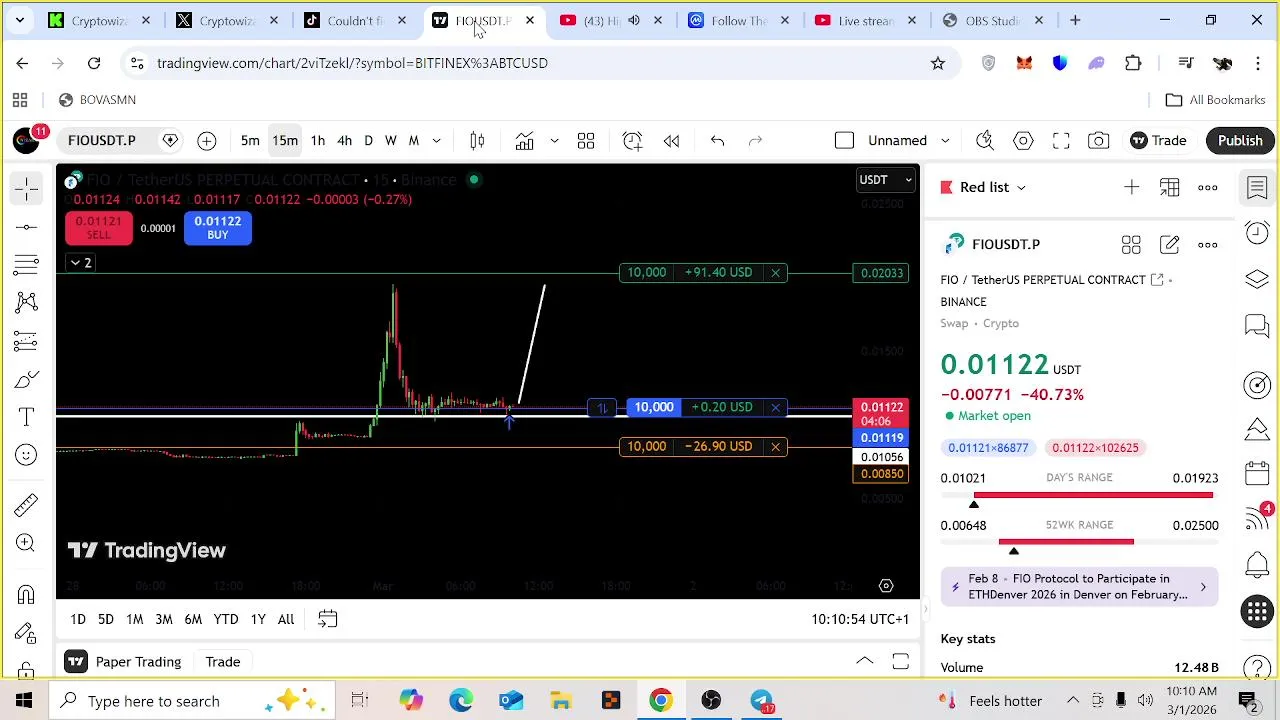Image resolution: width=1280 pixels, height=720 pixels.
Task: Open the USDT currency dropdown
Action: tap(886, 180)
